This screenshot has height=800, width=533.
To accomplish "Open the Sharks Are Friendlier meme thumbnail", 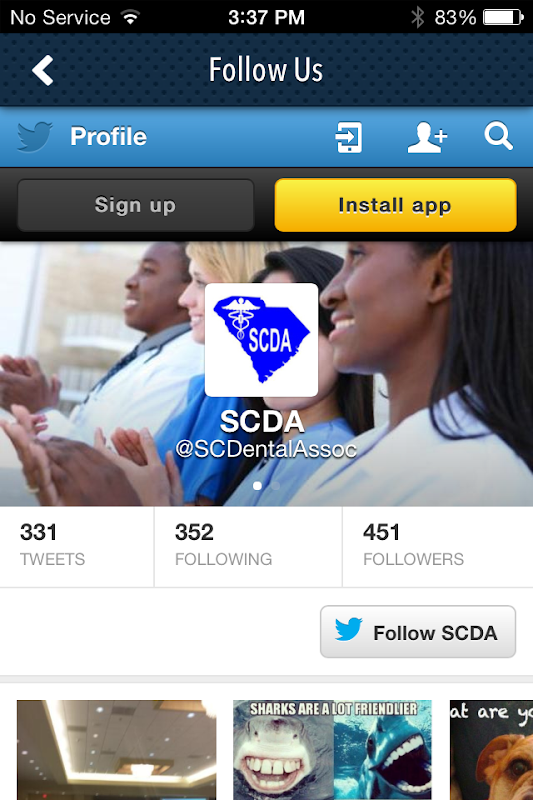I will (333, 749).
